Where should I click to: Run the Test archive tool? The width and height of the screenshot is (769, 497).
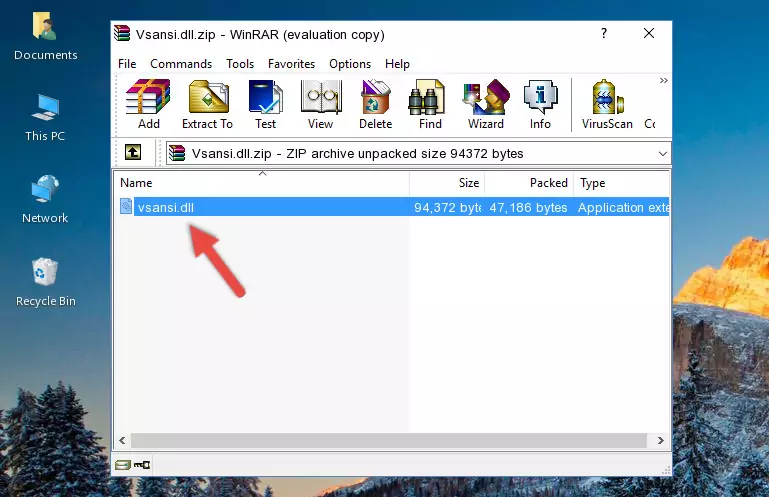pyautogui.click(x=265, y=105)
